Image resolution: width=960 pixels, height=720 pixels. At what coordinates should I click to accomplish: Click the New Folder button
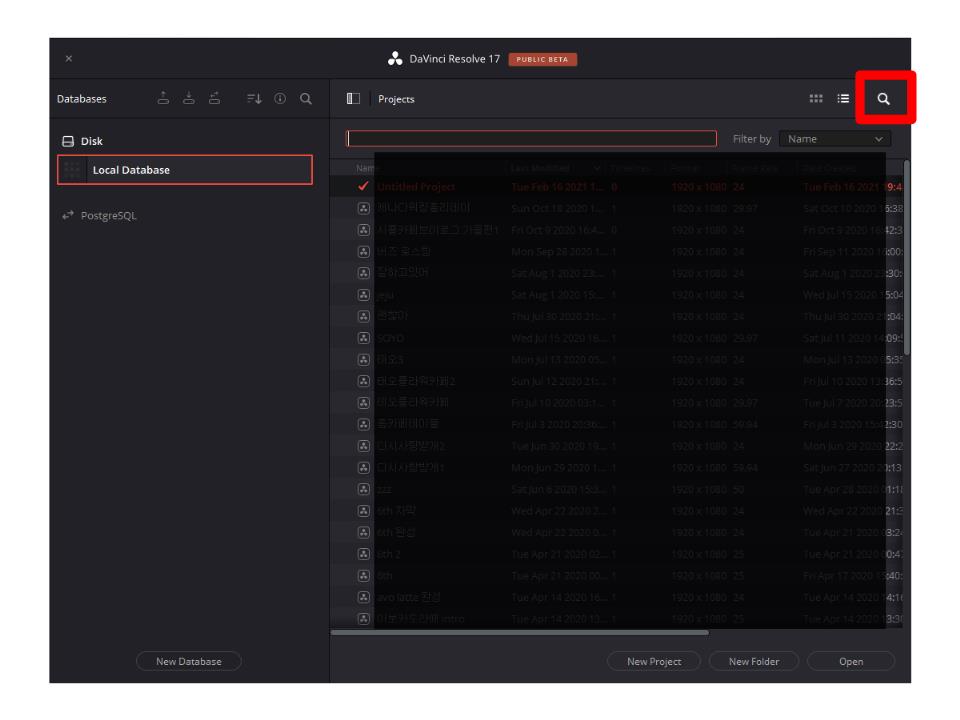tap(754, 661)
